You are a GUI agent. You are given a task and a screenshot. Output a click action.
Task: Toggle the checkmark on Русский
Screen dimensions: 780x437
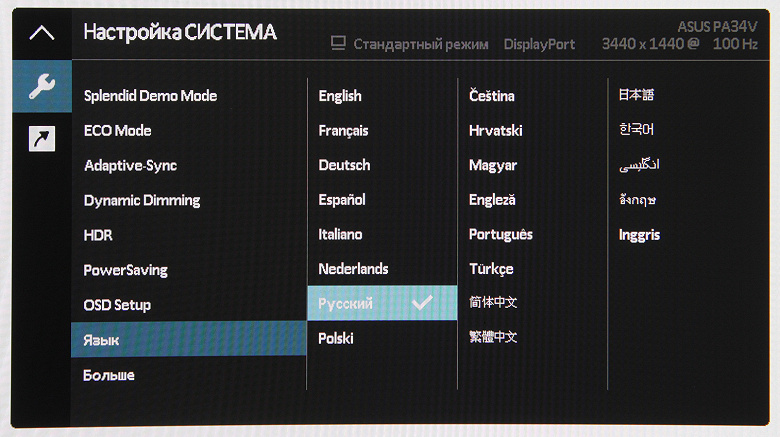click(422, 303)
